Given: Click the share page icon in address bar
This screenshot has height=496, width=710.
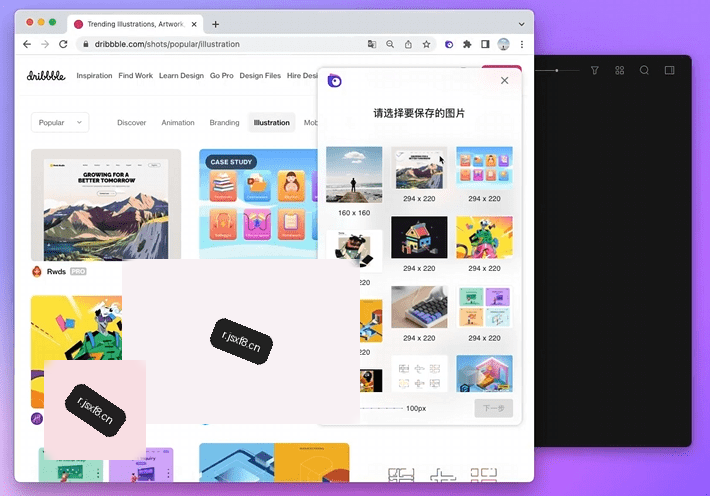Looking at the screenshot, I should point(408,44).
